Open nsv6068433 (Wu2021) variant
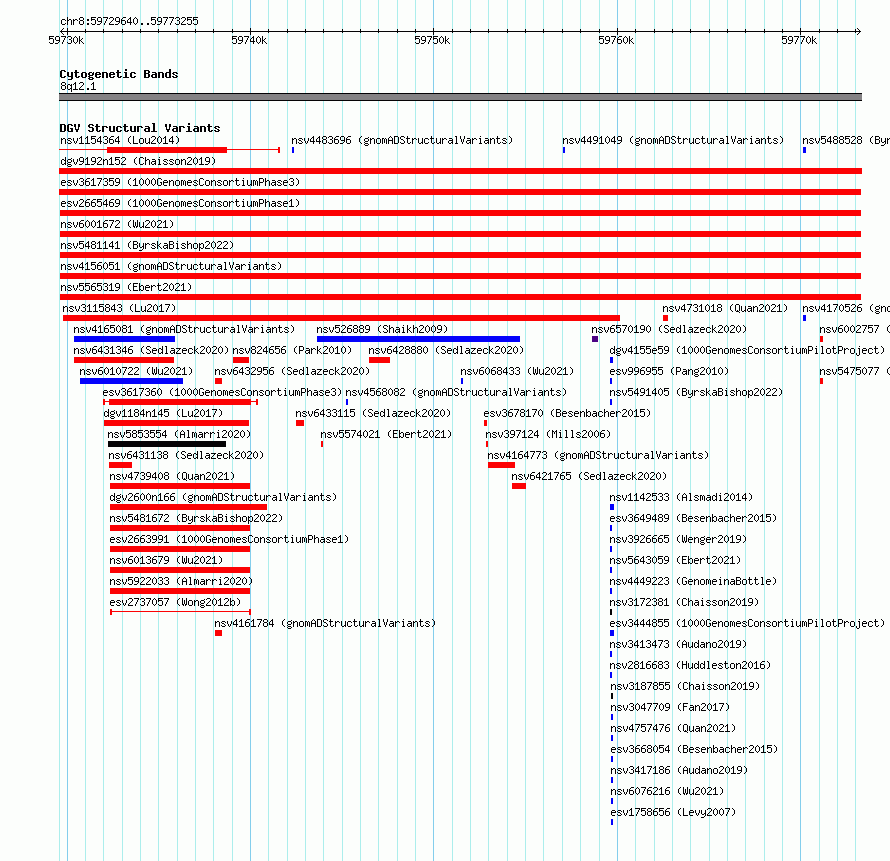This screenshot has height=861, width=890. point(517,371)
